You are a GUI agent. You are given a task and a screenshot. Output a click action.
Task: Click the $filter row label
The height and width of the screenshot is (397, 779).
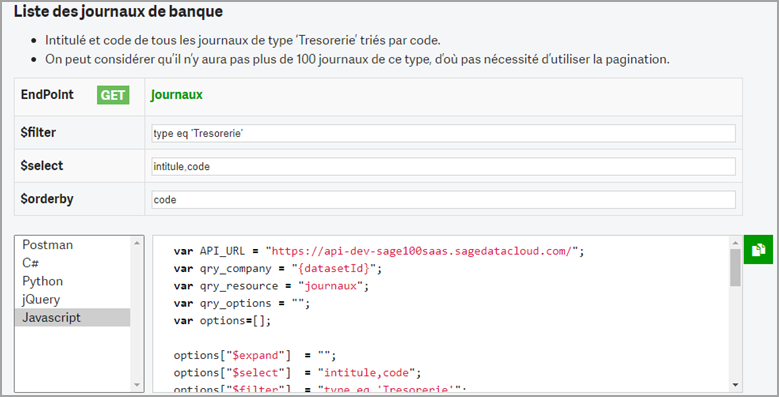click(x=38, y=133)
